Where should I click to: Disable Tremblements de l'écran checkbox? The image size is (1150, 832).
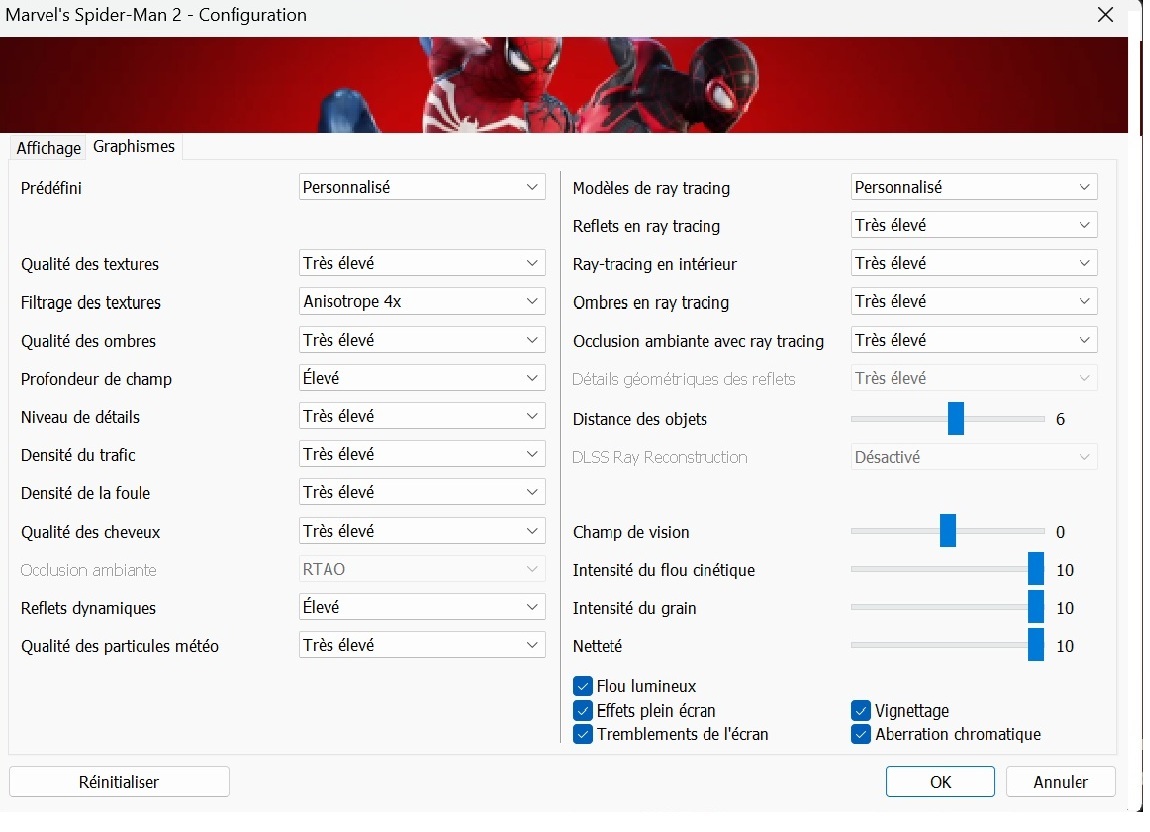pos(582,734)
